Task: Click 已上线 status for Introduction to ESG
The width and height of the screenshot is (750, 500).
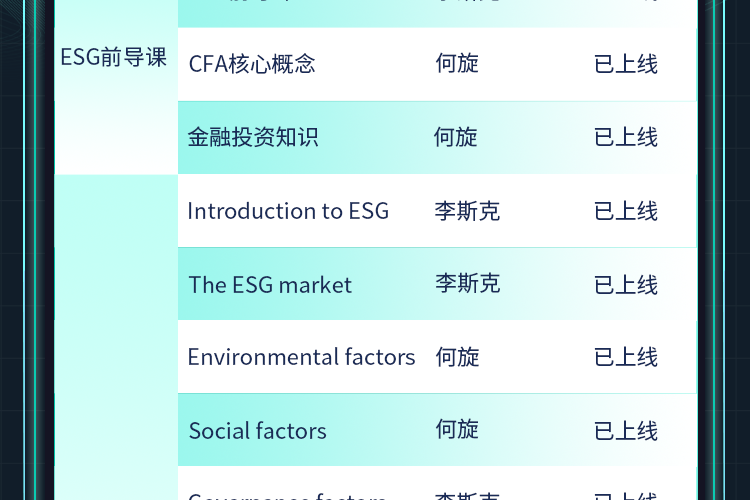Action: 626,211
